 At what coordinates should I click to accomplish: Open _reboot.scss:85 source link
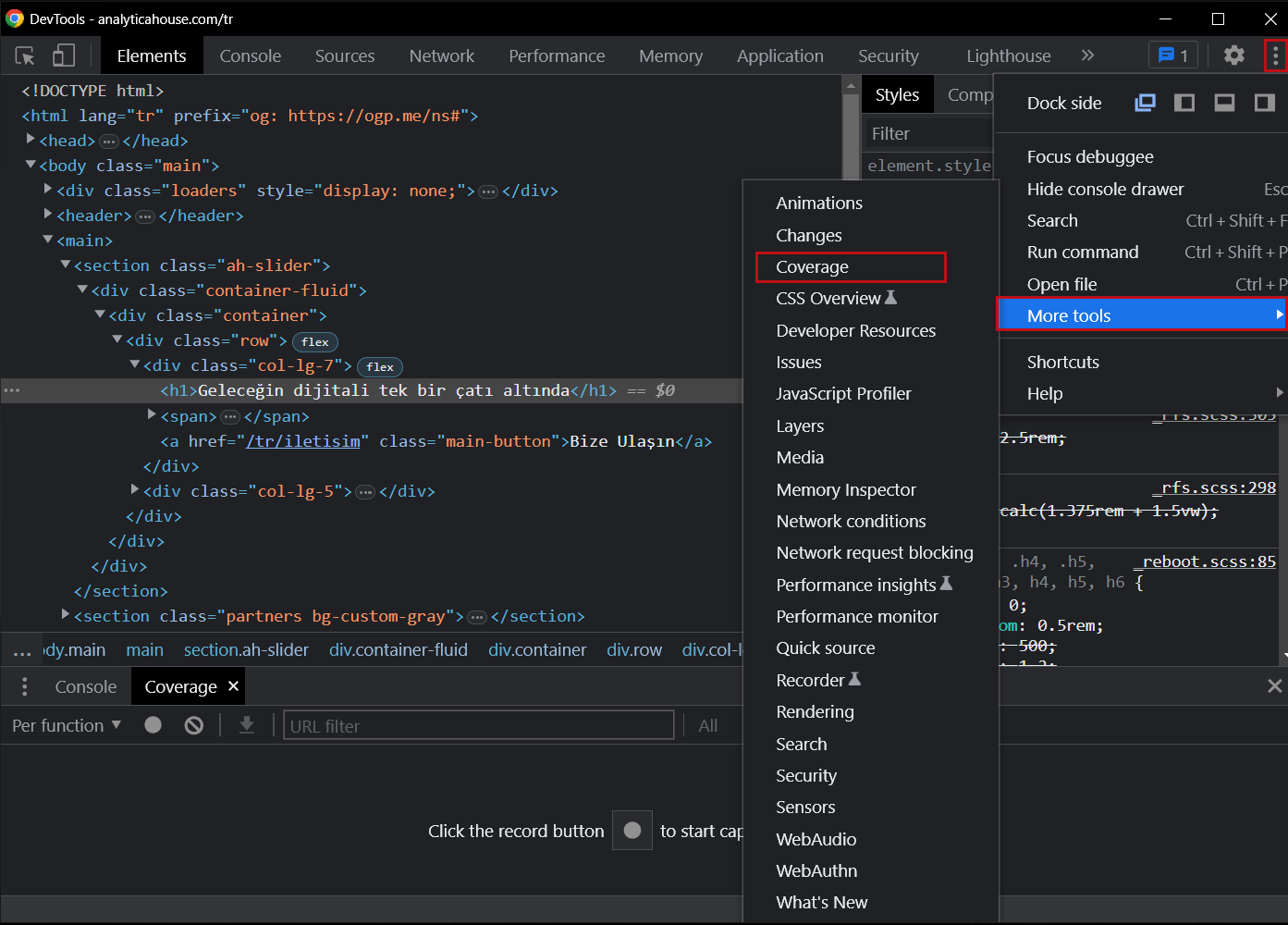point(1205,561)
